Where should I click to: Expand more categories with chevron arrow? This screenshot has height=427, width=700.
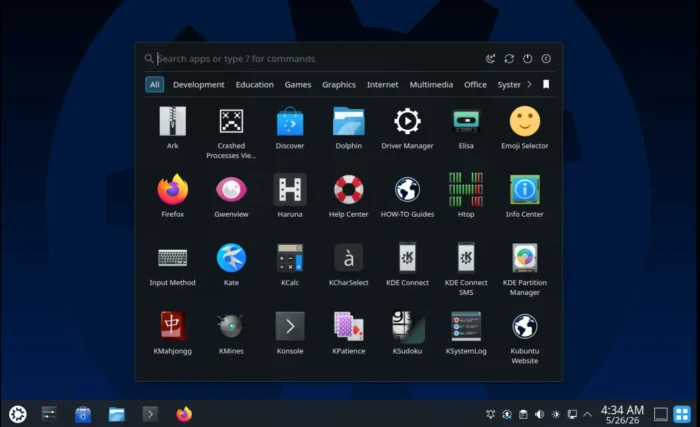[529, 84]
